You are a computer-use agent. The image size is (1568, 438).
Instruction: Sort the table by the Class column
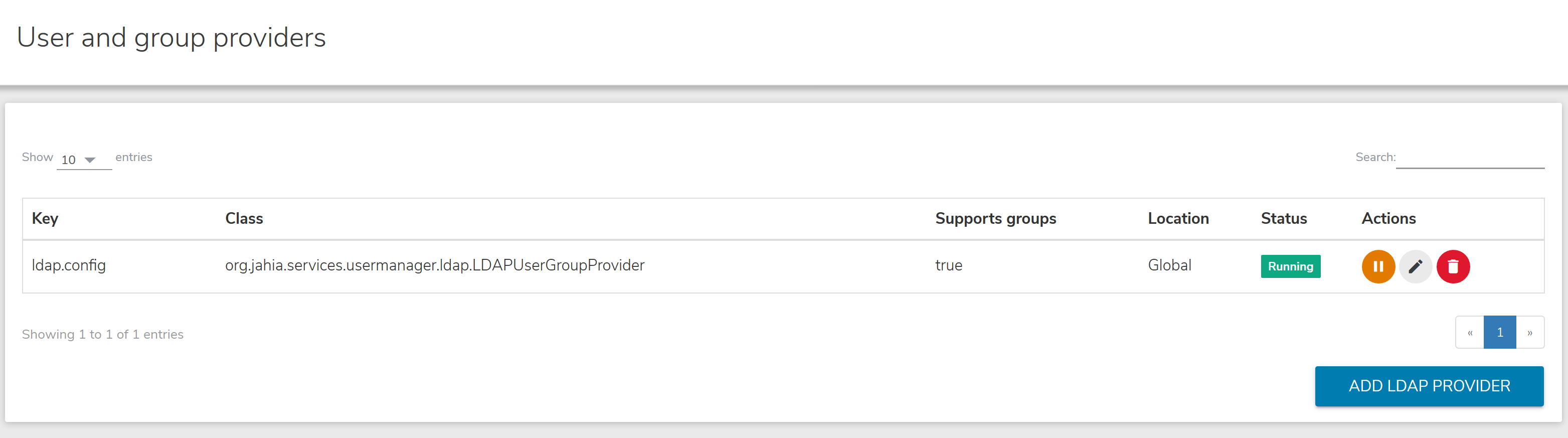(x=244, y=219)
